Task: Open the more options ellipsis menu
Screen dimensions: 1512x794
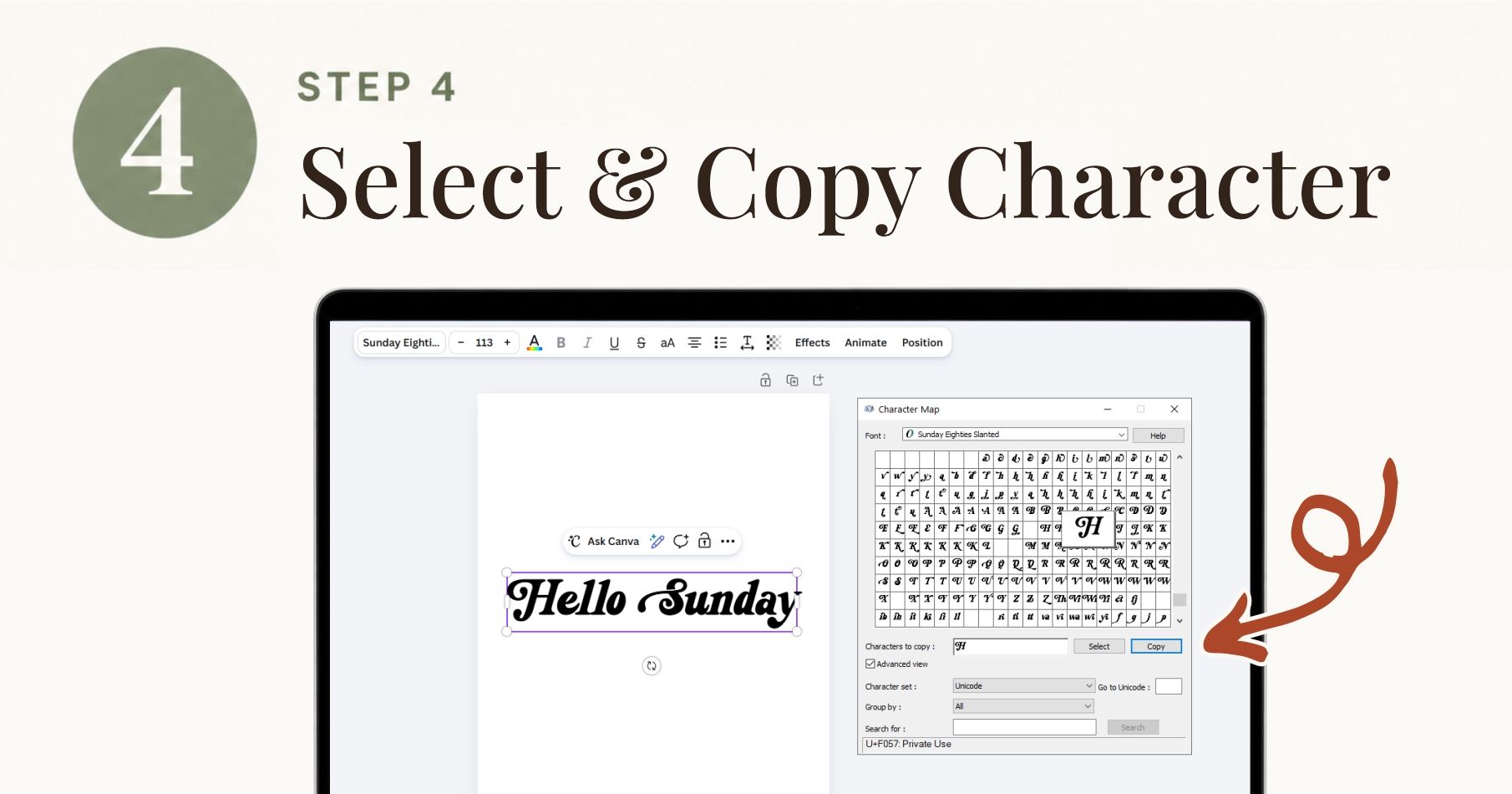Action: click(x=728, y=542)
